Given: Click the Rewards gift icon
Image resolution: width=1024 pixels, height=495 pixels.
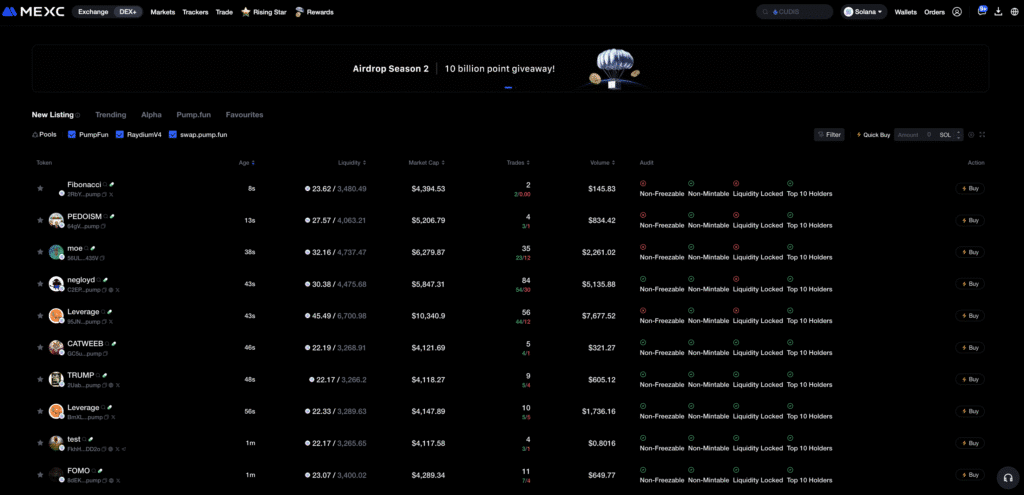Looking at the screenshot, I should point(299,12).
